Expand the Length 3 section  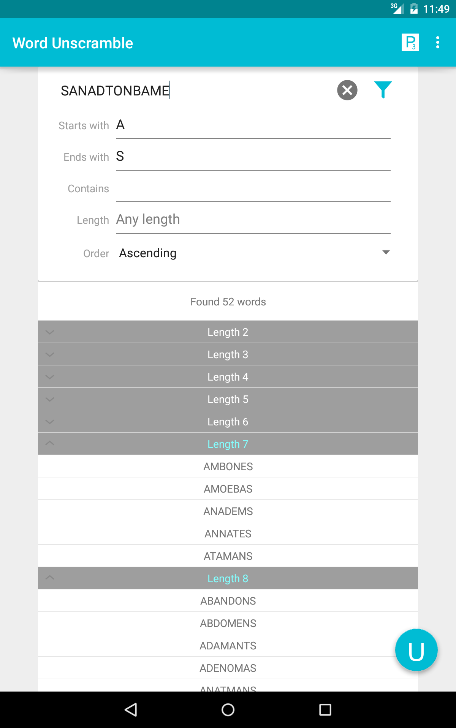pyautogui.click(x=228, y=354)
